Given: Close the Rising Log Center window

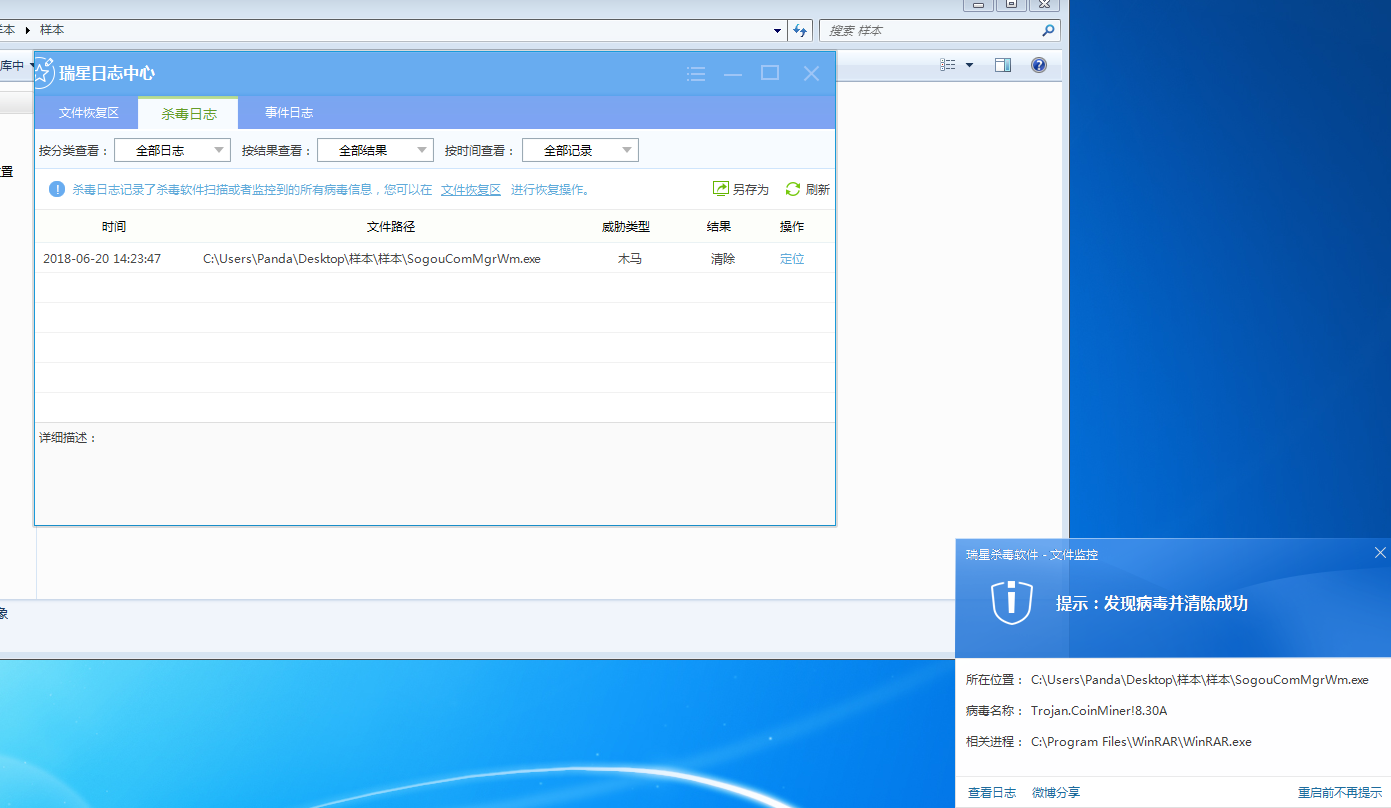Looking at the screenshot, I should [811, 73].
